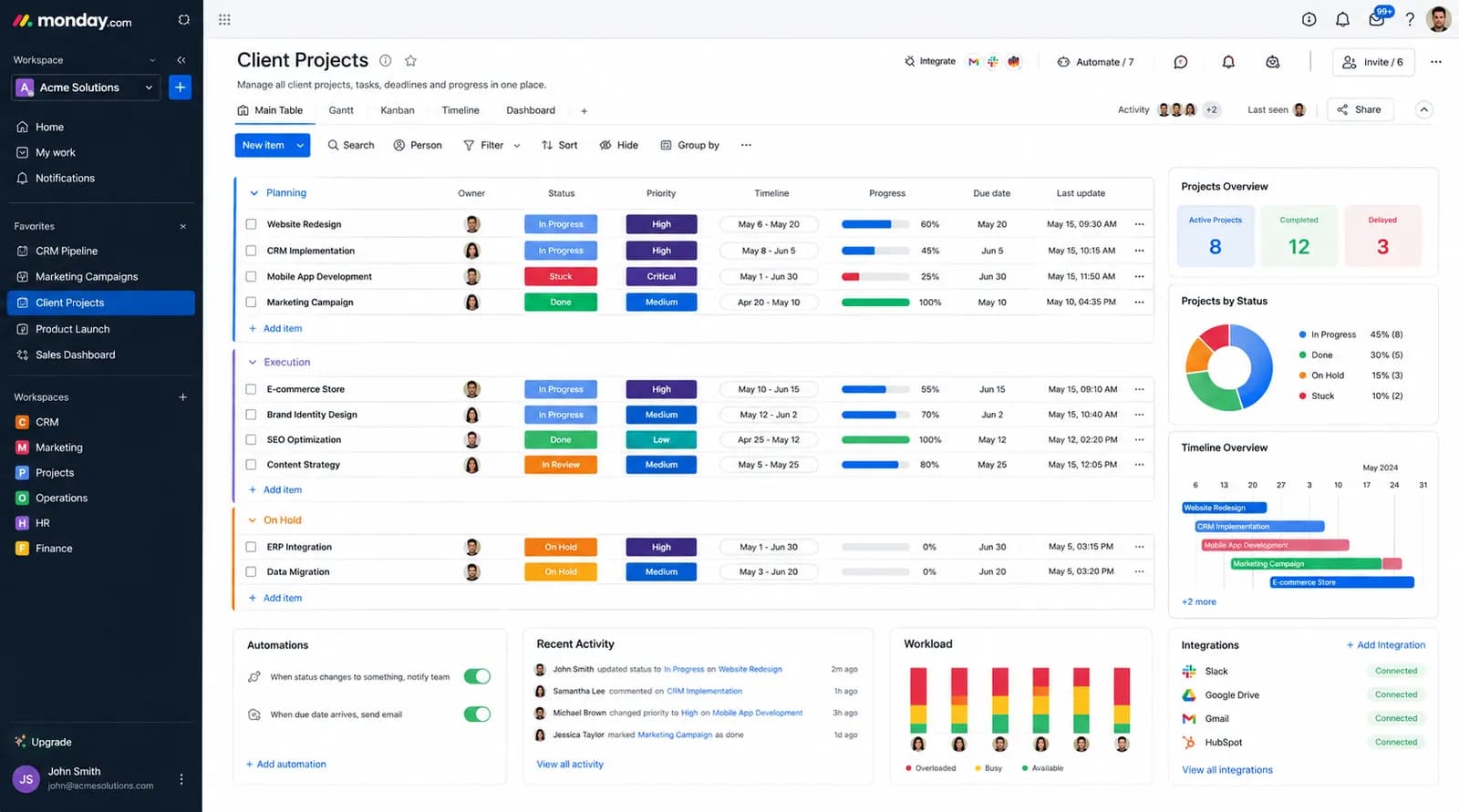The image size is (1459, 812).
Task: Add a workspace with plus next to Workspaces
Action: tap(182, 397)
